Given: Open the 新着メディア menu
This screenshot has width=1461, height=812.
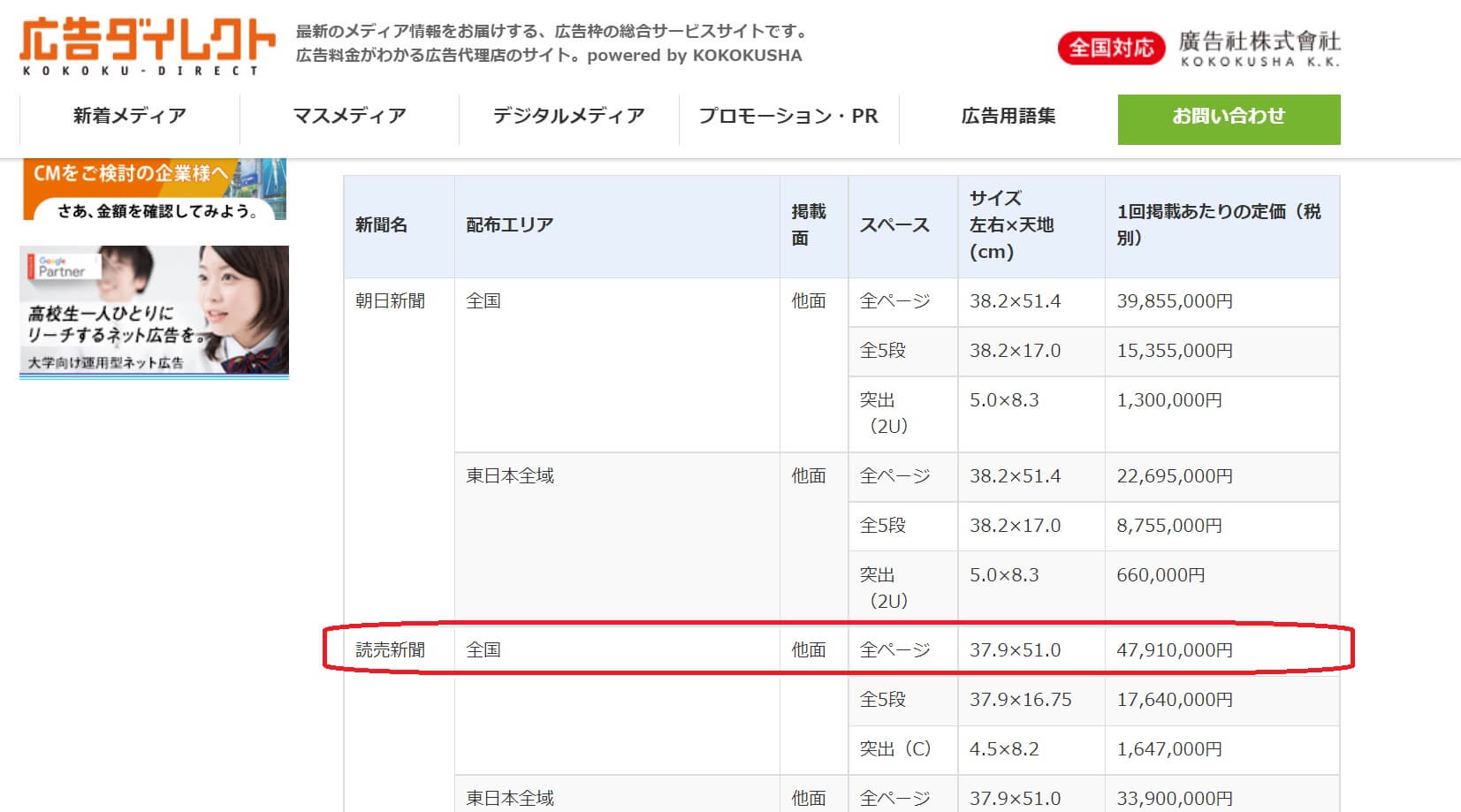Looking at the screenshot, I should (130, 116).
